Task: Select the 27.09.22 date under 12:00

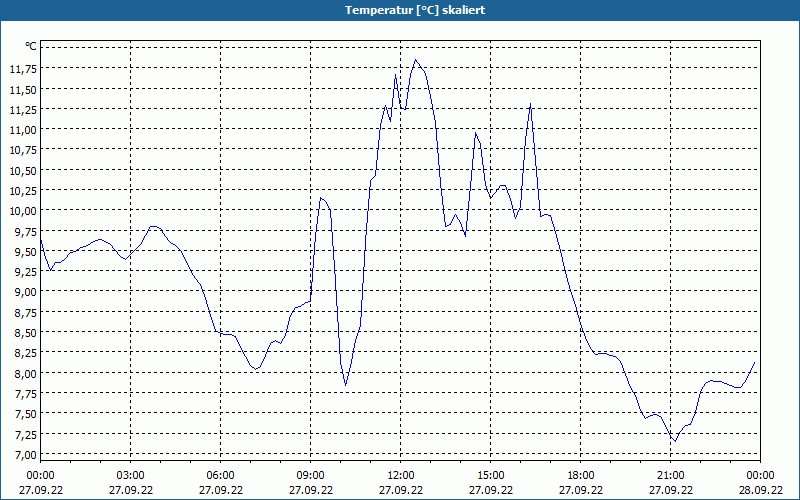Action: (401, 490)
